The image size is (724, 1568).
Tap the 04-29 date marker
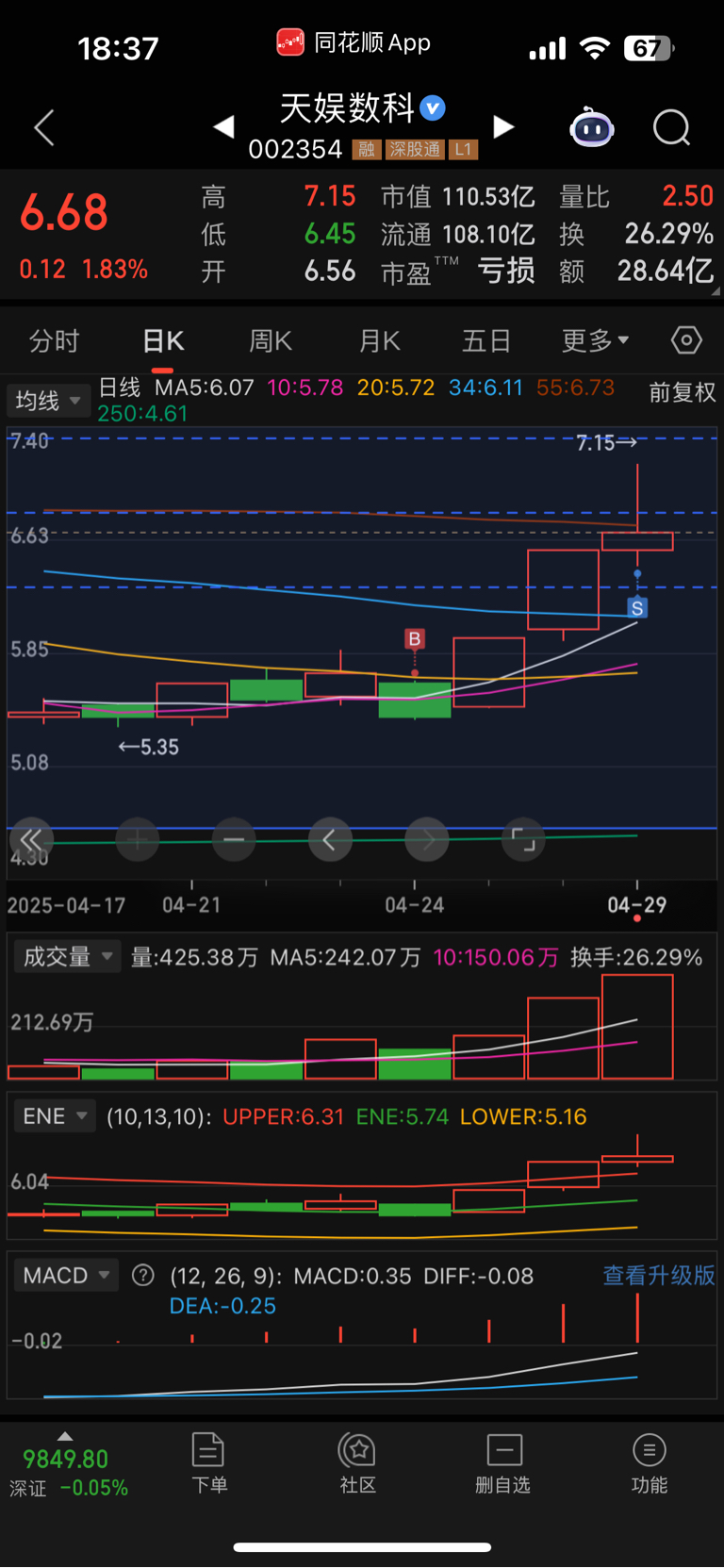tap(637, 905)
